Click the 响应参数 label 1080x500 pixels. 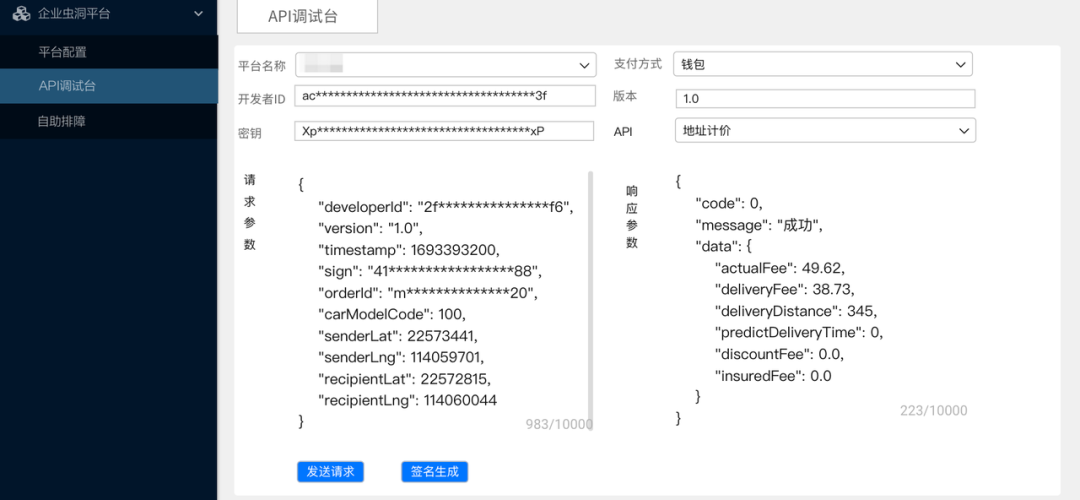click(x=632, y=217)
